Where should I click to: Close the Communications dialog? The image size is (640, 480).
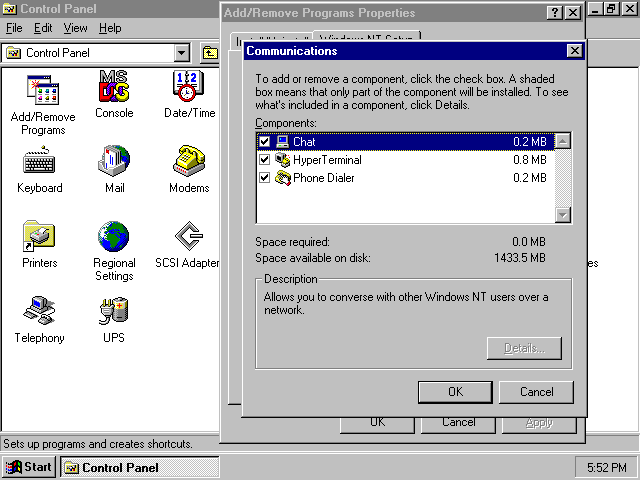(x=574, y=51)
